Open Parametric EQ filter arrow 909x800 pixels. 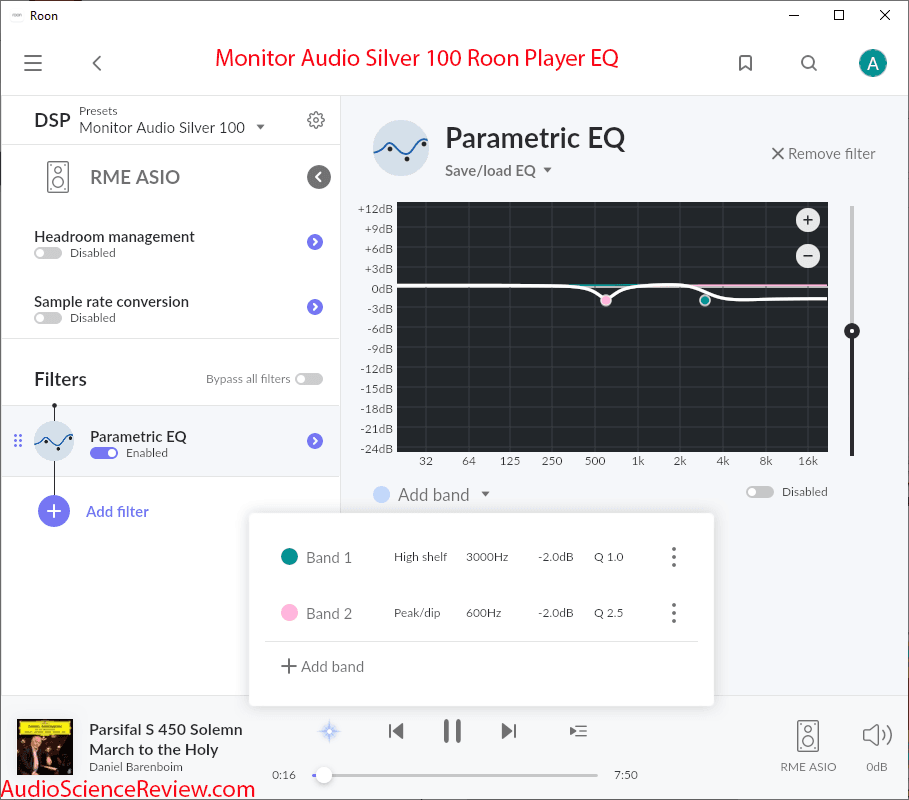point(315,441)
